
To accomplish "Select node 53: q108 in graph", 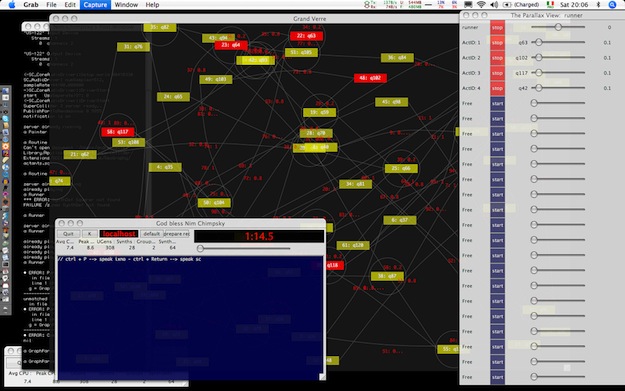I will pyautogui.click(x=128, y=142).
